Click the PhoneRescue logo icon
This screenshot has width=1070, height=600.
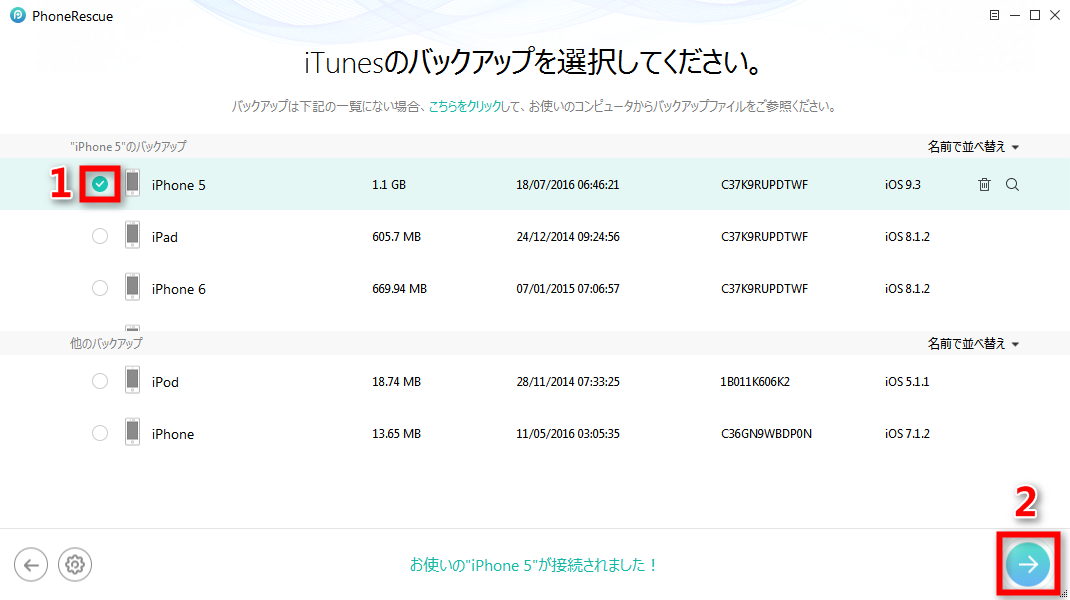(18, 15)
